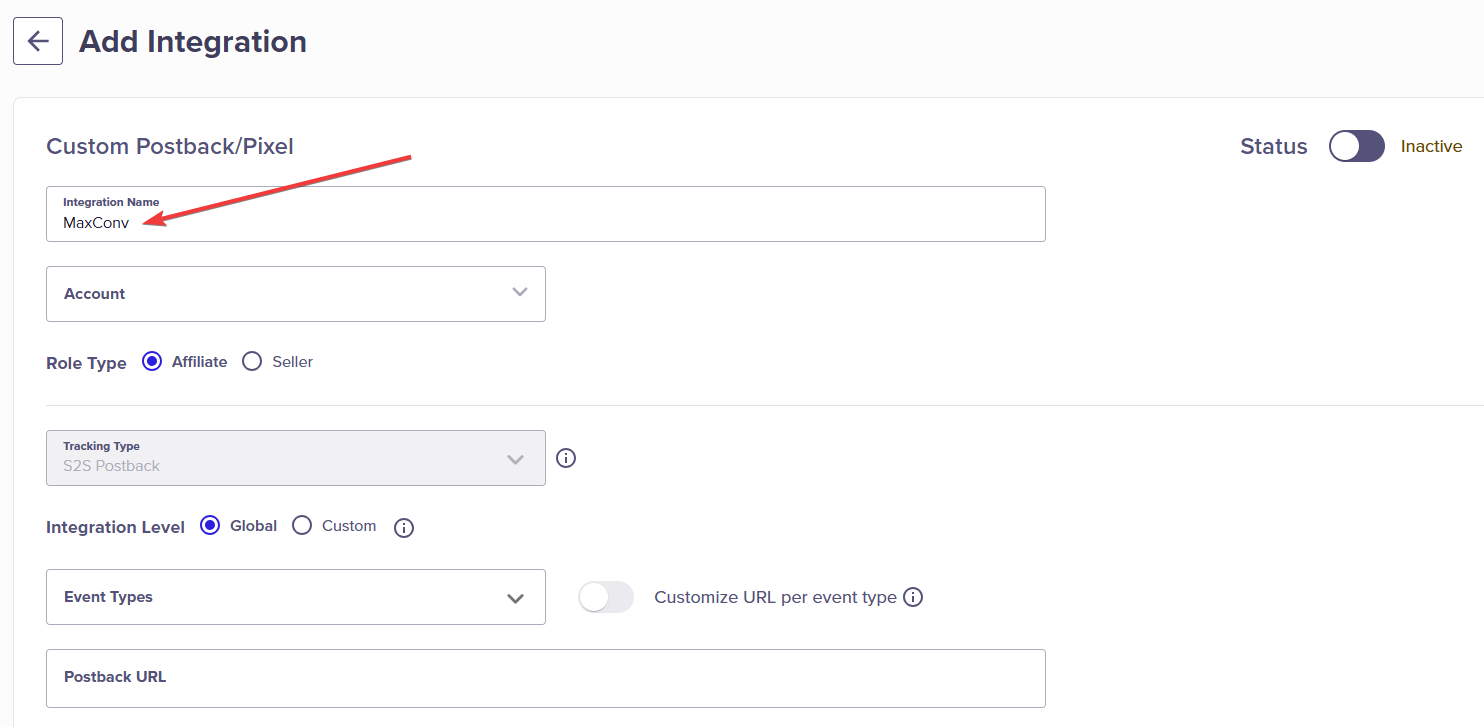Click the Account dropdown chevron
This screenshot has height=727, width=1484.
(x=519, y=292)
